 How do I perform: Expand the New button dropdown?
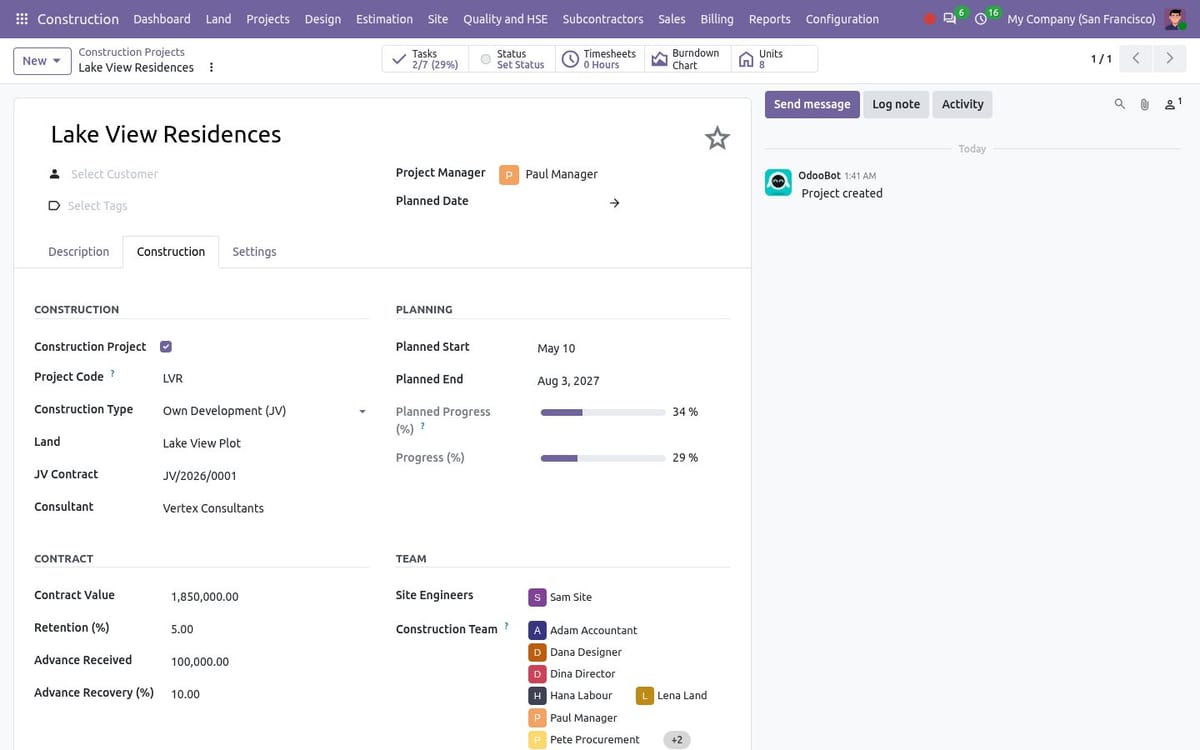tap(42, 61)
